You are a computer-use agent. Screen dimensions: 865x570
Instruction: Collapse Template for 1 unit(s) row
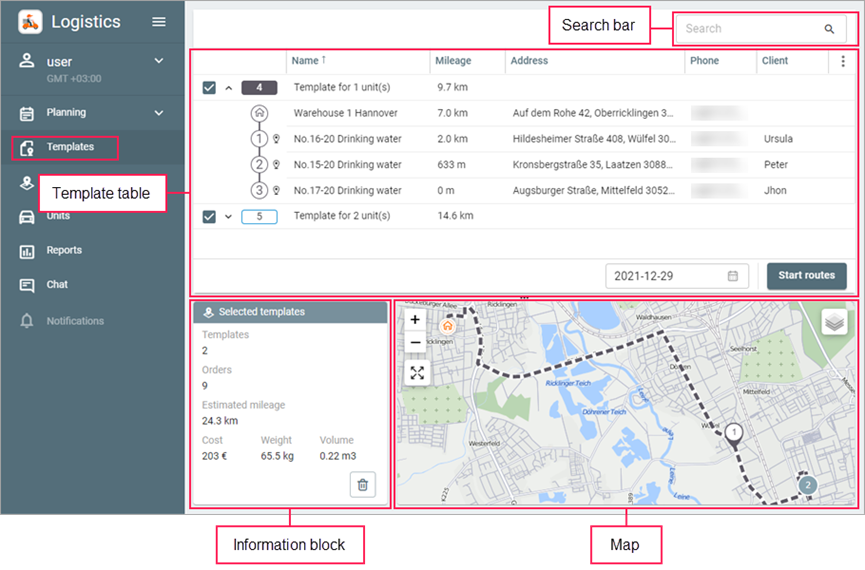228,88
